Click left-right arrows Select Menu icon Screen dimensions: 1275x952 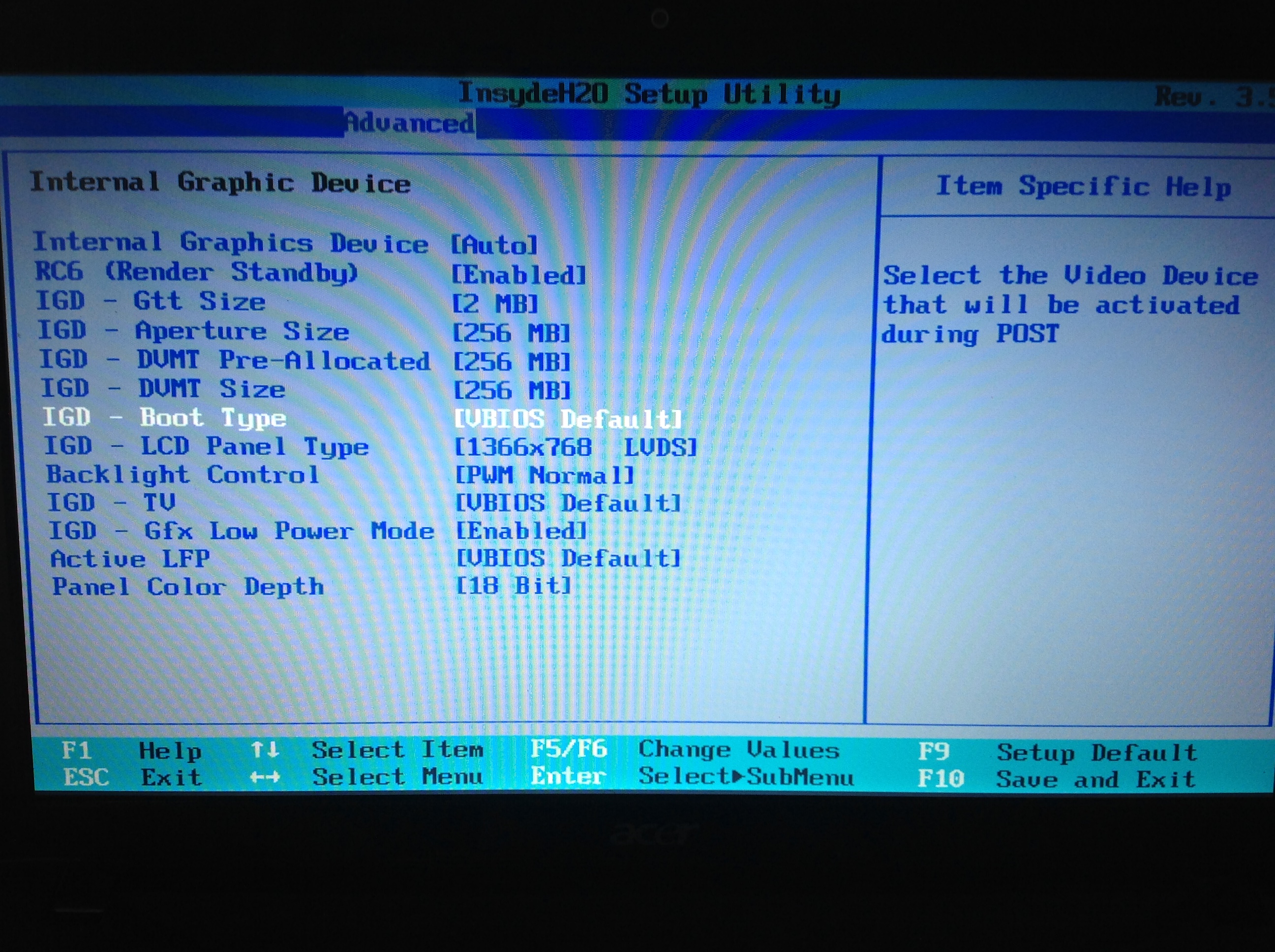[265, 777]
